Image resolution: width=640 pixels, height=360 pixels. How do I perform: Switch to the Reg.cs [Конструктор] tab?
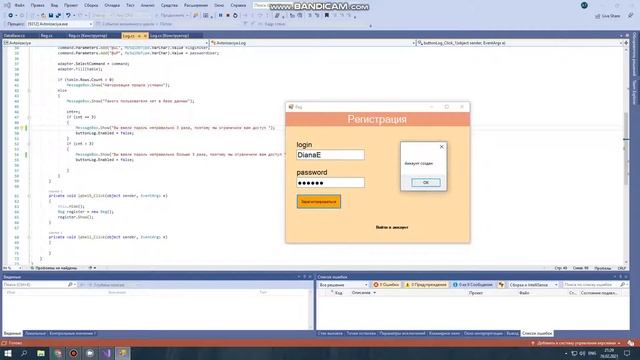tap(88, 36)
